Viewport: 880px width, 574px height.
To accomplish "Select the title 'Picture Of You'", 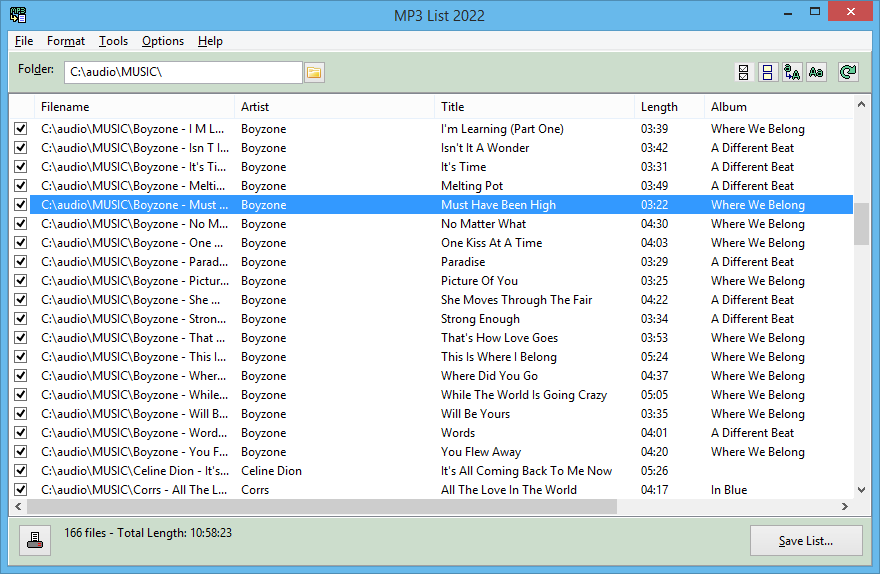I will pos(479,281).
